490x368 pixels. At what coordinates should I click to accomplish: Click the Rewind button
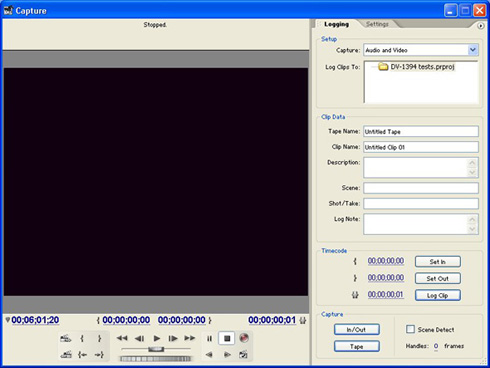[122, 338]
